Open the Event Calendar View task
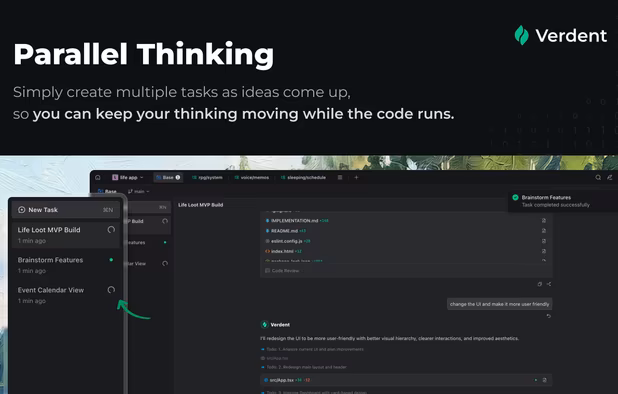618x394 pixels. (x=65, y=295)
